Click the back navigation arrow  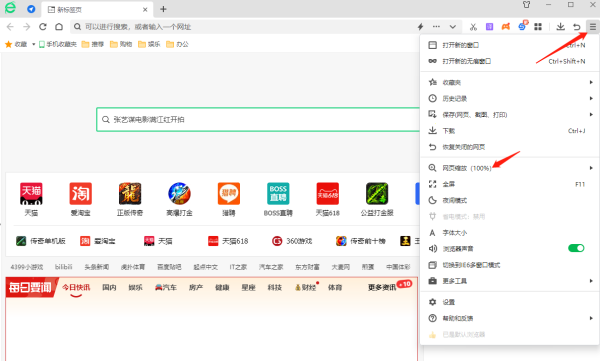(x=10, y=26)
